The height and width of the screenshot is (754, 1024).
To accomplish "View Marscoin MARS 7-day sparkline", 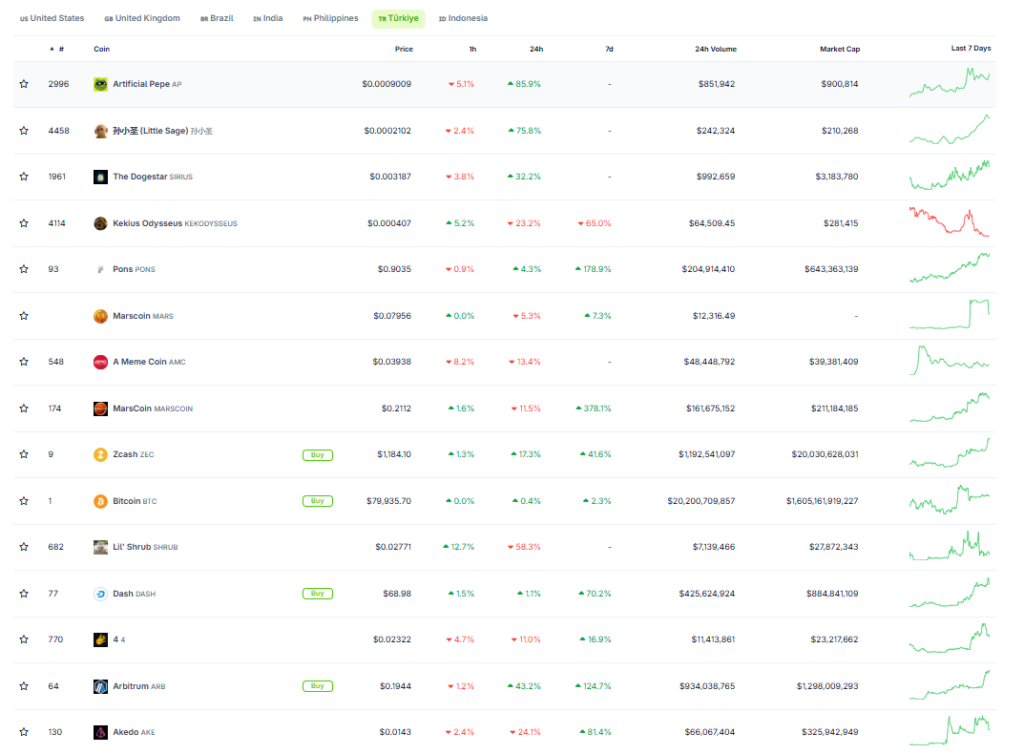I will [950, 314].
